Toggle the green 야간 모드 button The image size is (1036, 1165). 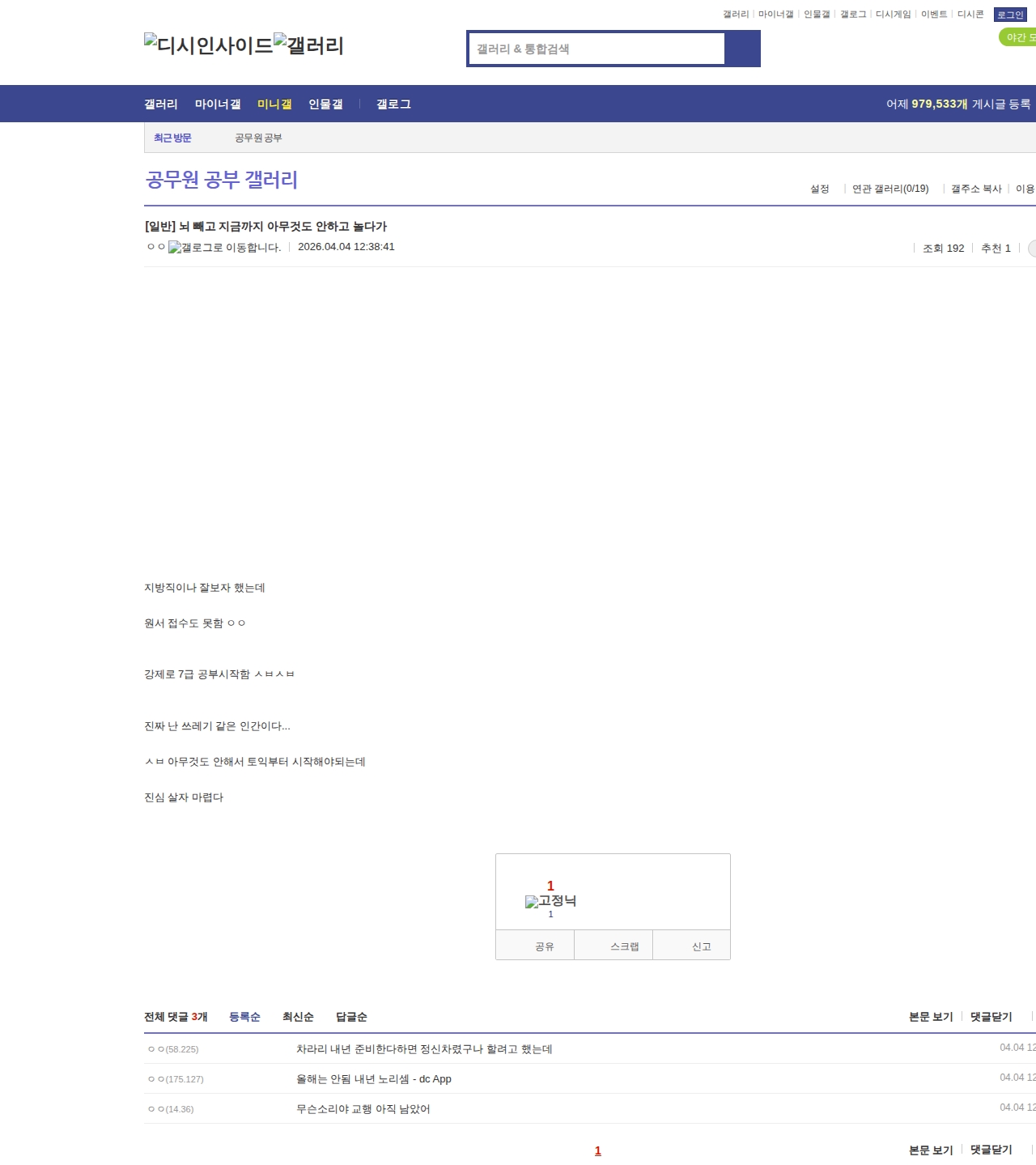tap(1018, 37)
